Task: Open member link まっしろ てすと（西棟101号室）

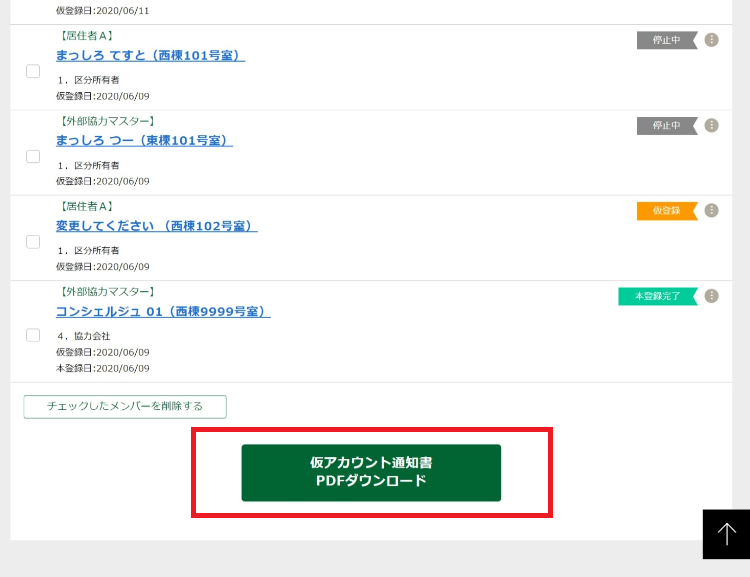Action: [150, 56]
